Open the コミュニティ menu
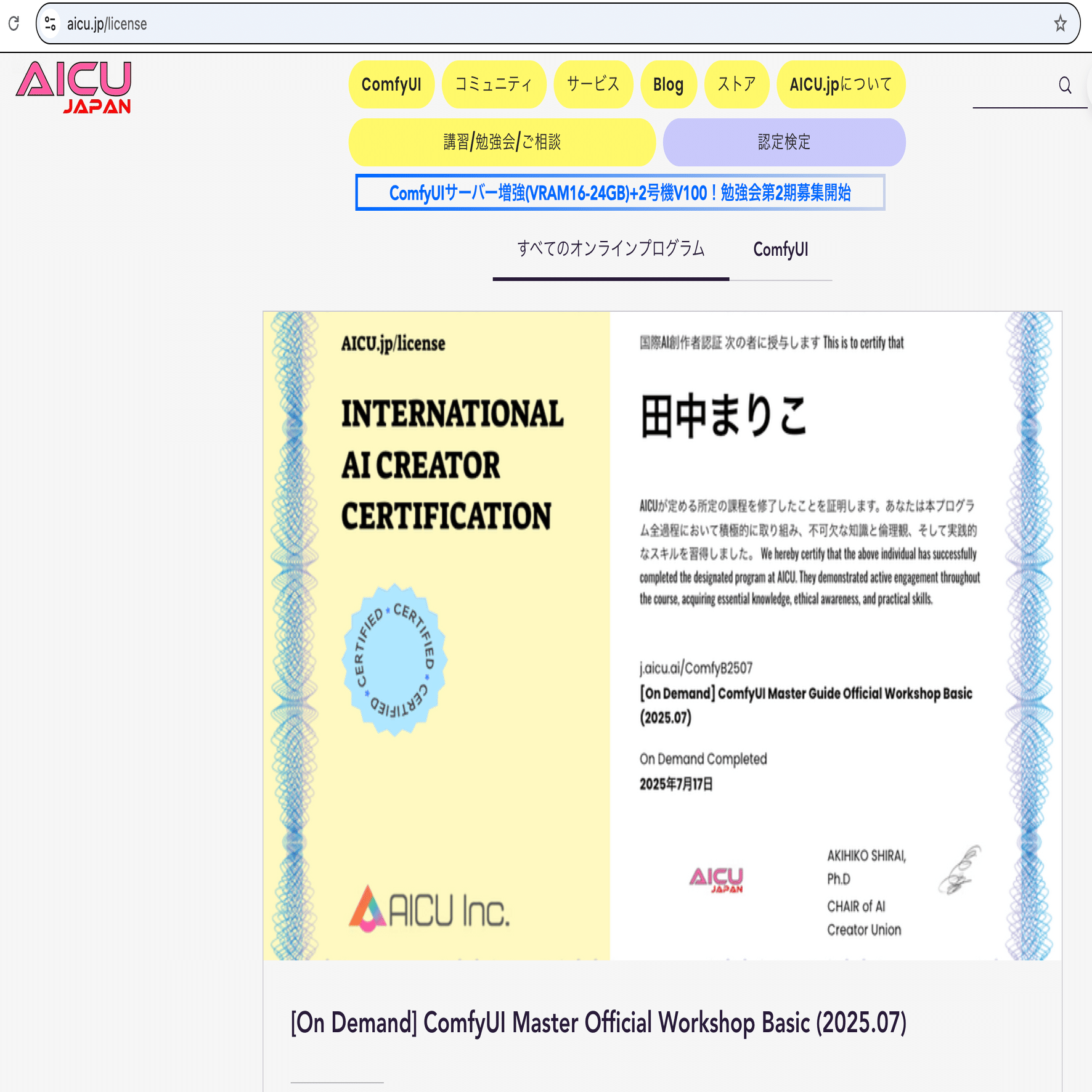This screenshot has width=1092, height=1092. [494, 84]
